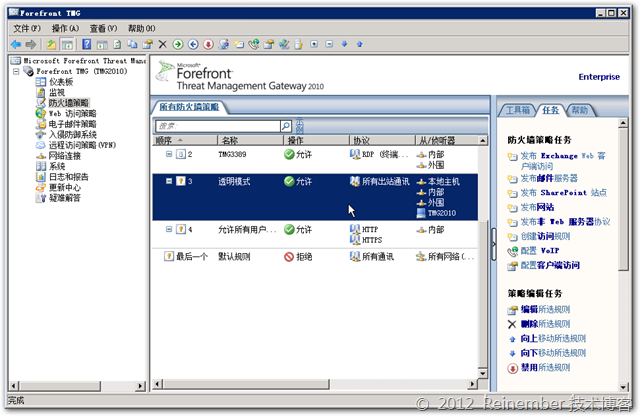640x416 pixels.
Task: Click 编辑所选规则 link
Action: pyautogui.click(x=545, y=309)
